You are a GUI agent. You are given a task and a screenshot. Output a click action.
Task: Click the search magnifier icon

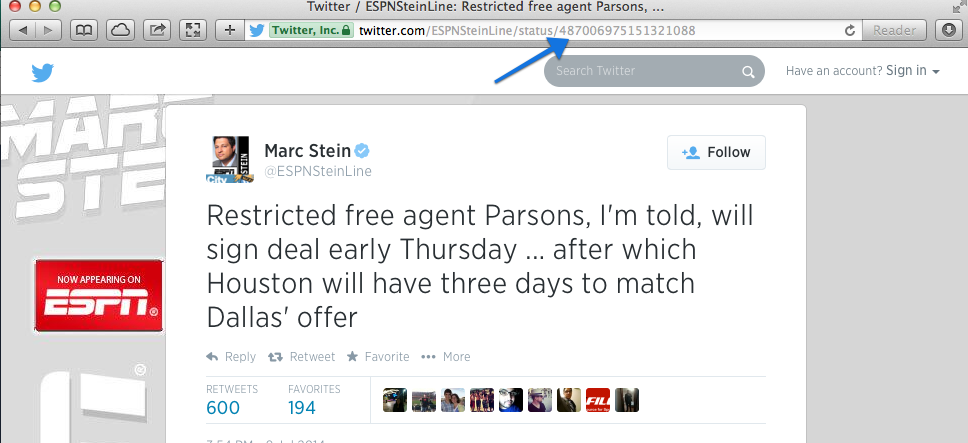(x=748, y=72)
